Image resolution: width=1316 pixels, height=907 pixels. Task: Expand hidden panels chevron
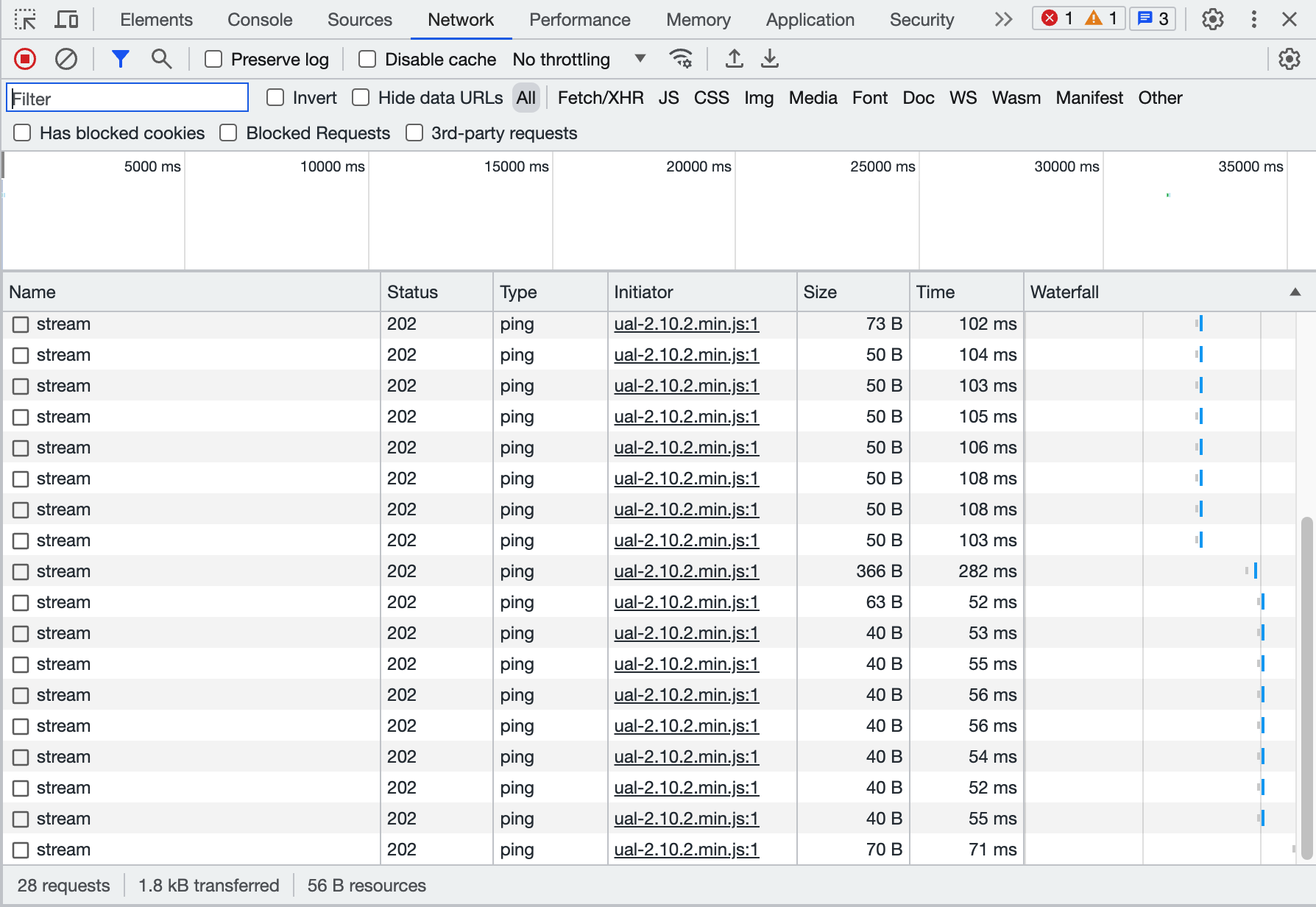1002,20
